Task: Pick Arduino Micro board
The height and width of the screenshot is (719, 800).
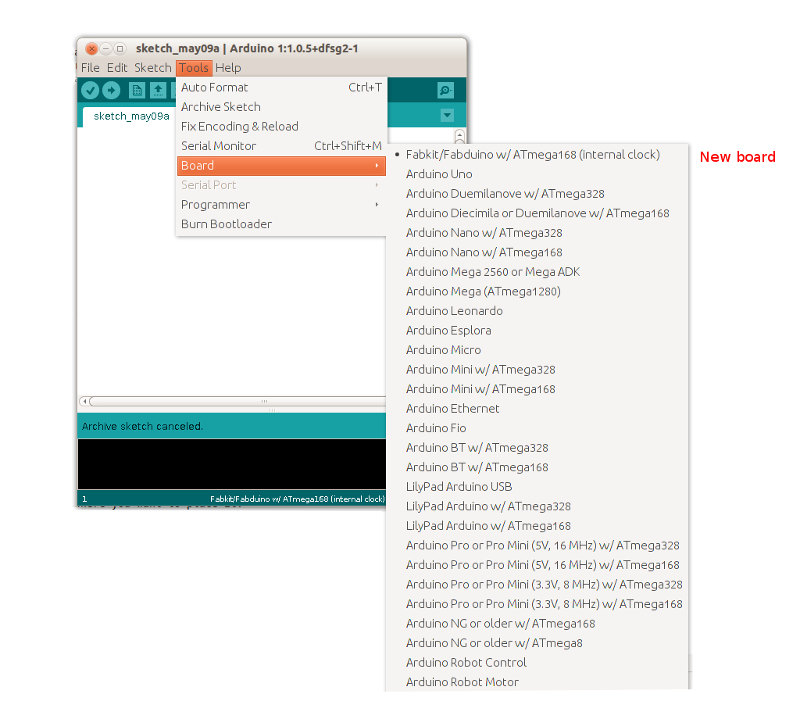Action: 537,350
